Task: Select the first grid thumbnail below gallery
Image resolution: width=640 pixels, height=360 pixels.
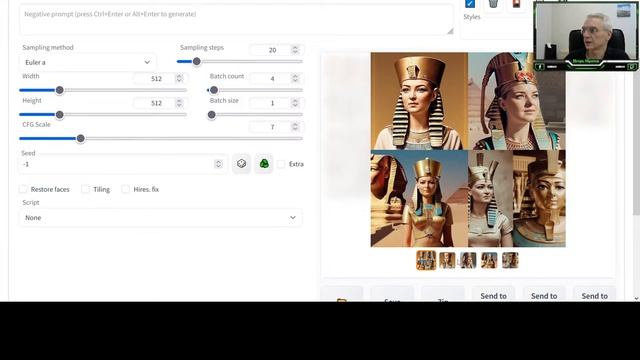Action: (x=426, y=260)
